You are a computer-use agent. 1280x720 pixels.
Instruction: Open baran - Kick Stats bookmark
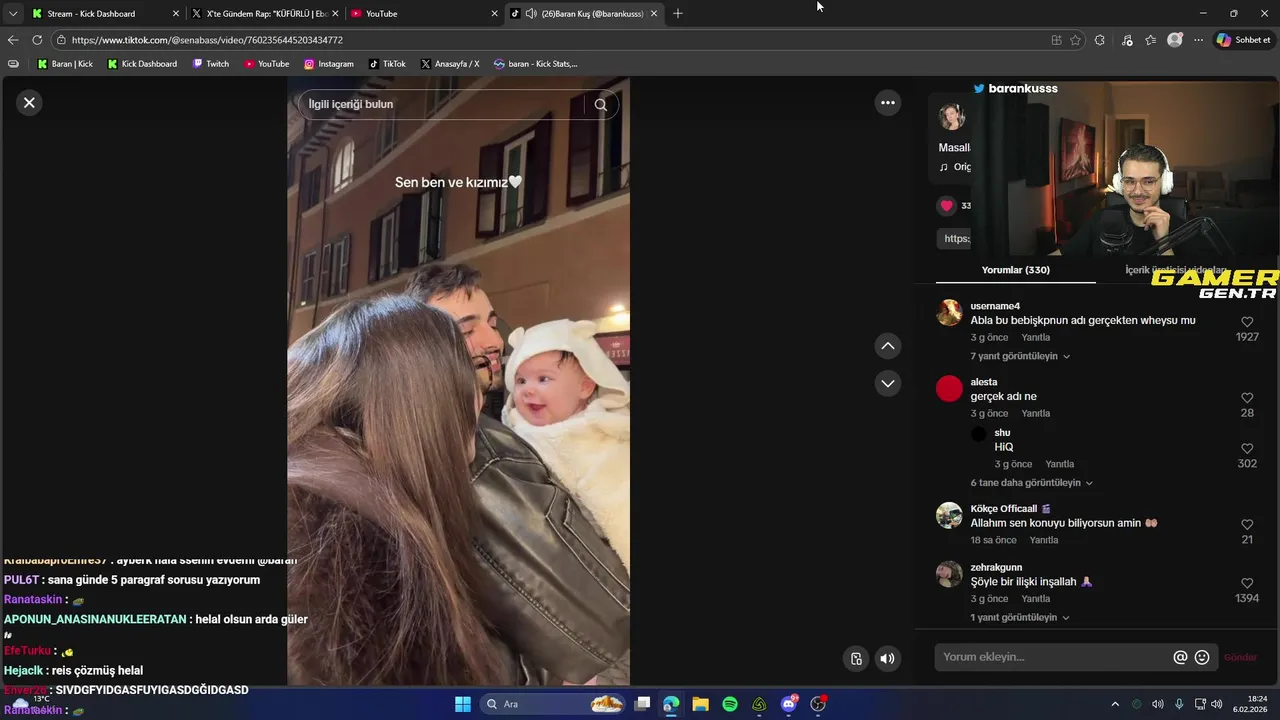coord(535,64)
